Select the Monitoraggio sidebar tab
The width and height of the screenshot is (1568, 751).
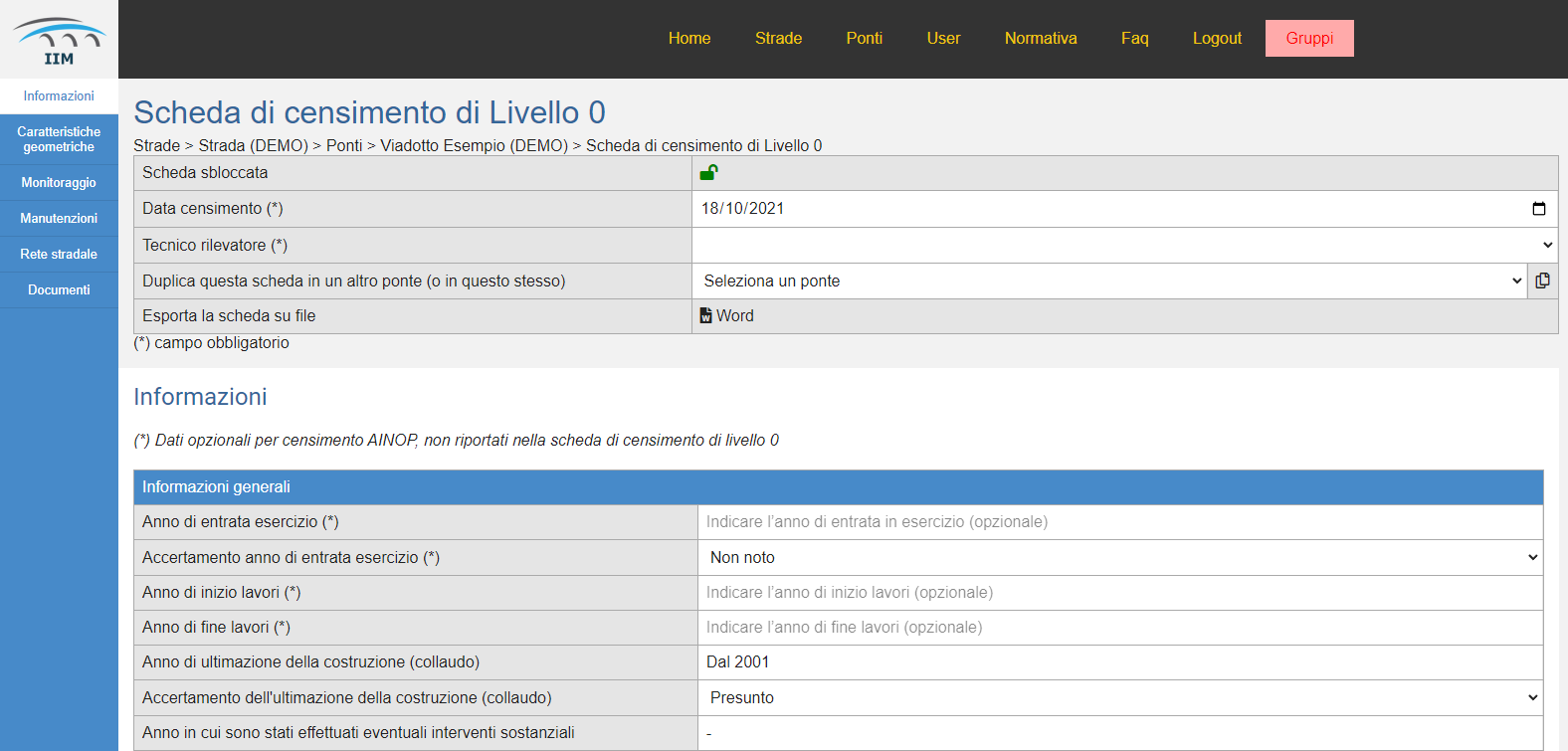click(x=59, y=183)
